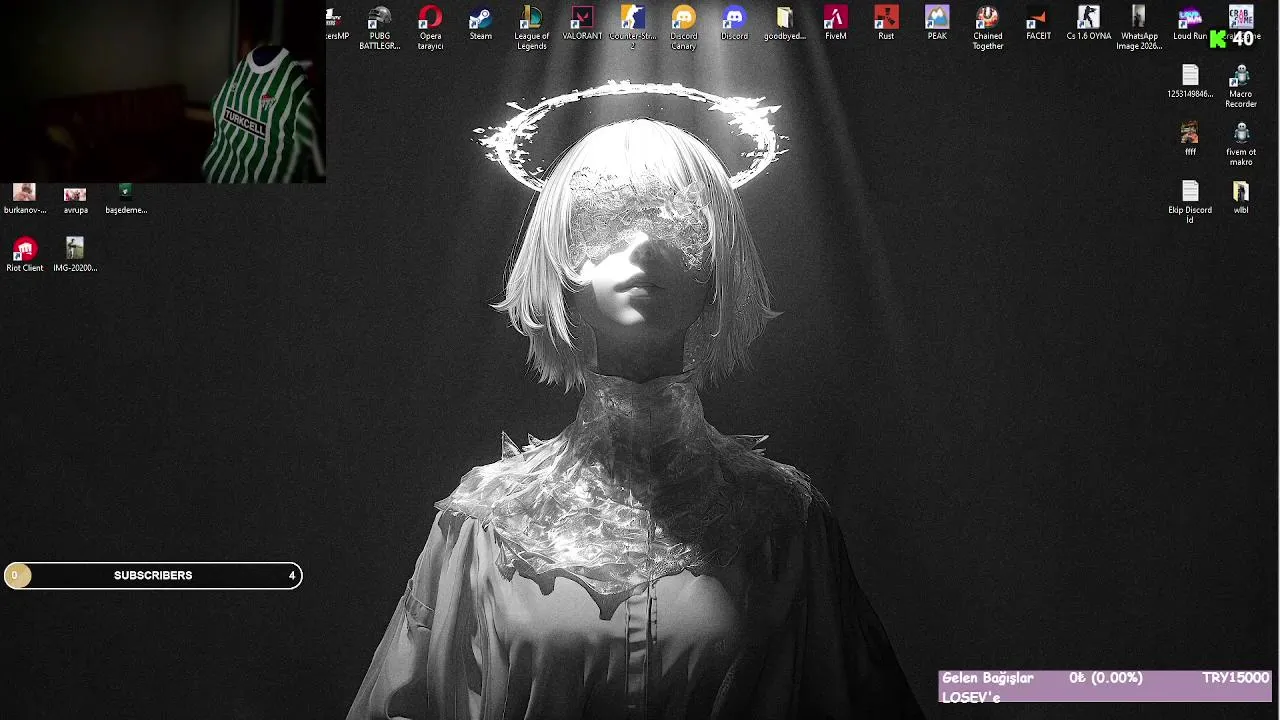Image resolution: width=1280 pixels, height=720 pixels.
Task: Launch the FiveM desktop shortcut
Action: point(835,23)
